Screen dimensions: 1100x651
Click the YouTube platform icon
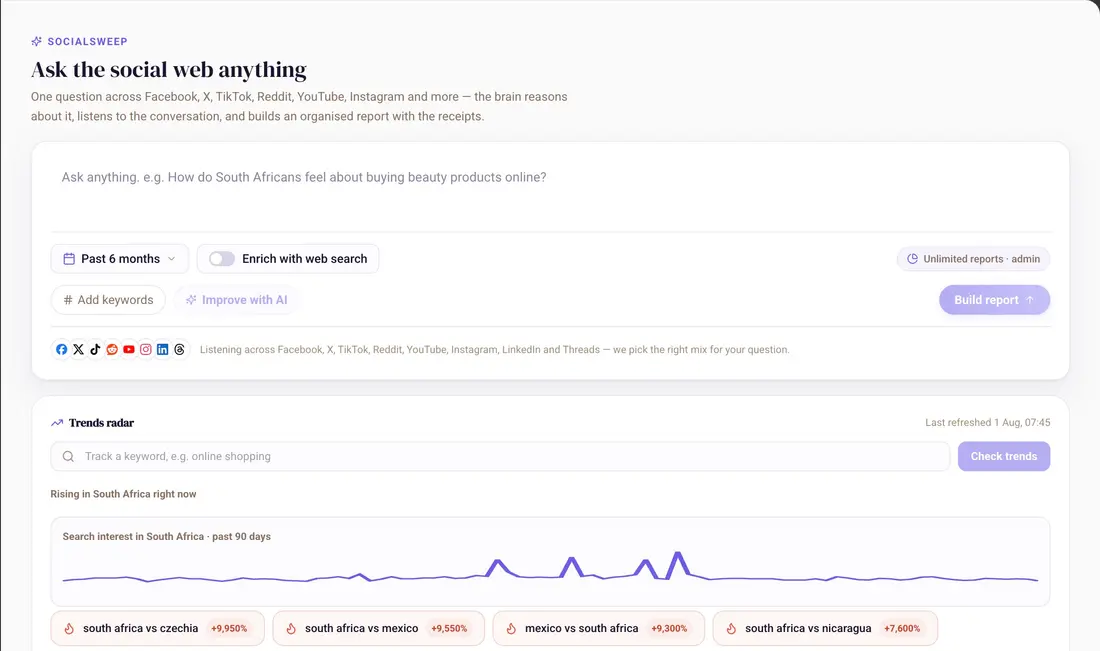coord(129,349)
